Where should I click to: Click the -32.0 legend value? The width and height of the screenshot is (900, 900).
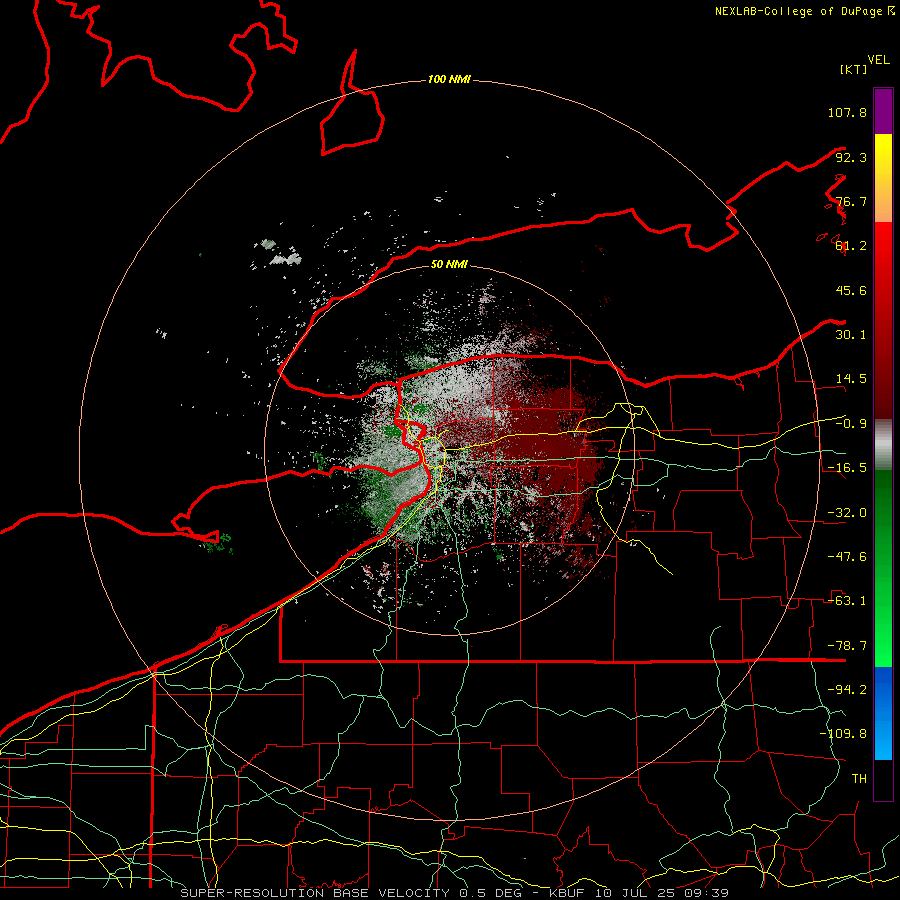coord(847,513)
